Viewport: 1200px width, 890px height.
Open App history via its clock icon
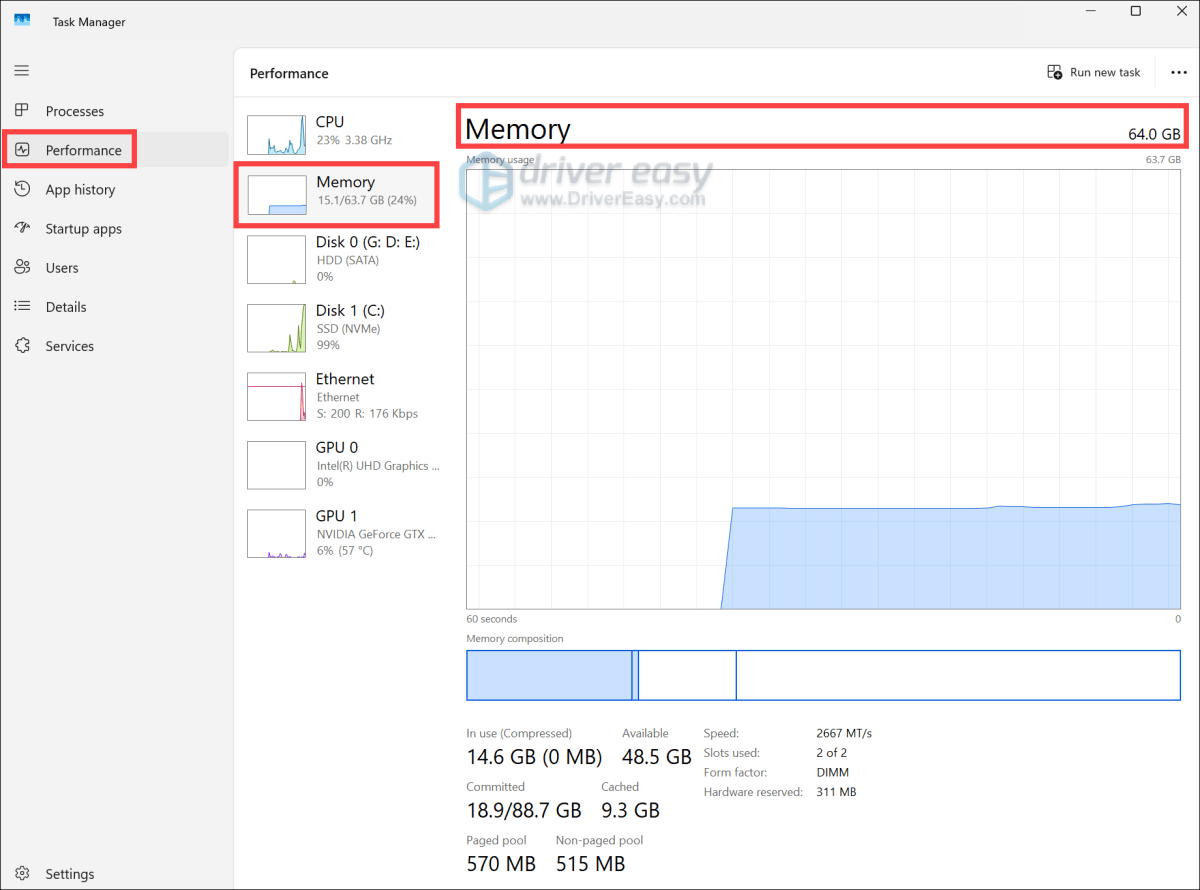point(22,189)
